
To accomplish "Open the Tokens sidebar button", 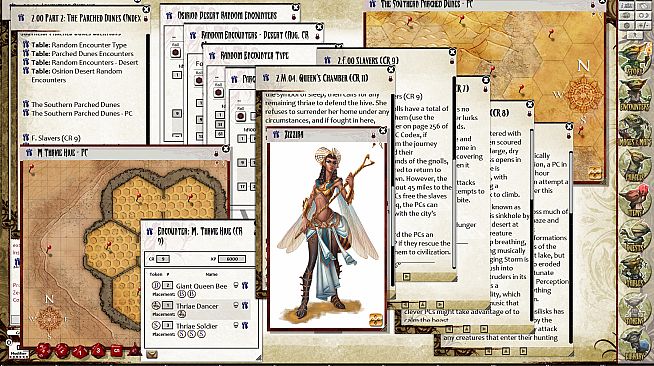I will tap(634, 308).
